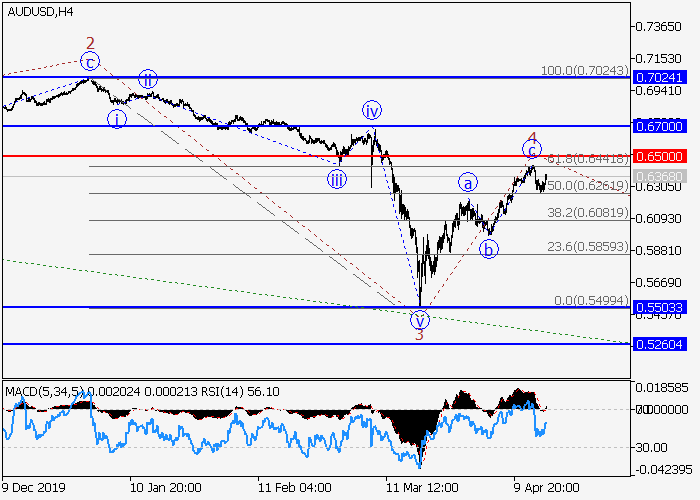This screenshot has height=500, width=700.
Task: Select the circled wave a label
Action: pyautogui.click(x=467, y=182)
